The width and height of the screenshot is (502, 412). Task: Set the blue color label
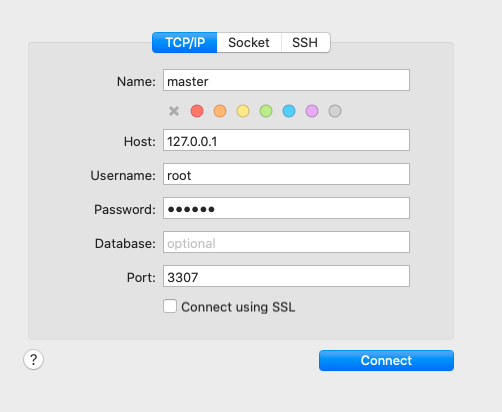tap(289, 111)
